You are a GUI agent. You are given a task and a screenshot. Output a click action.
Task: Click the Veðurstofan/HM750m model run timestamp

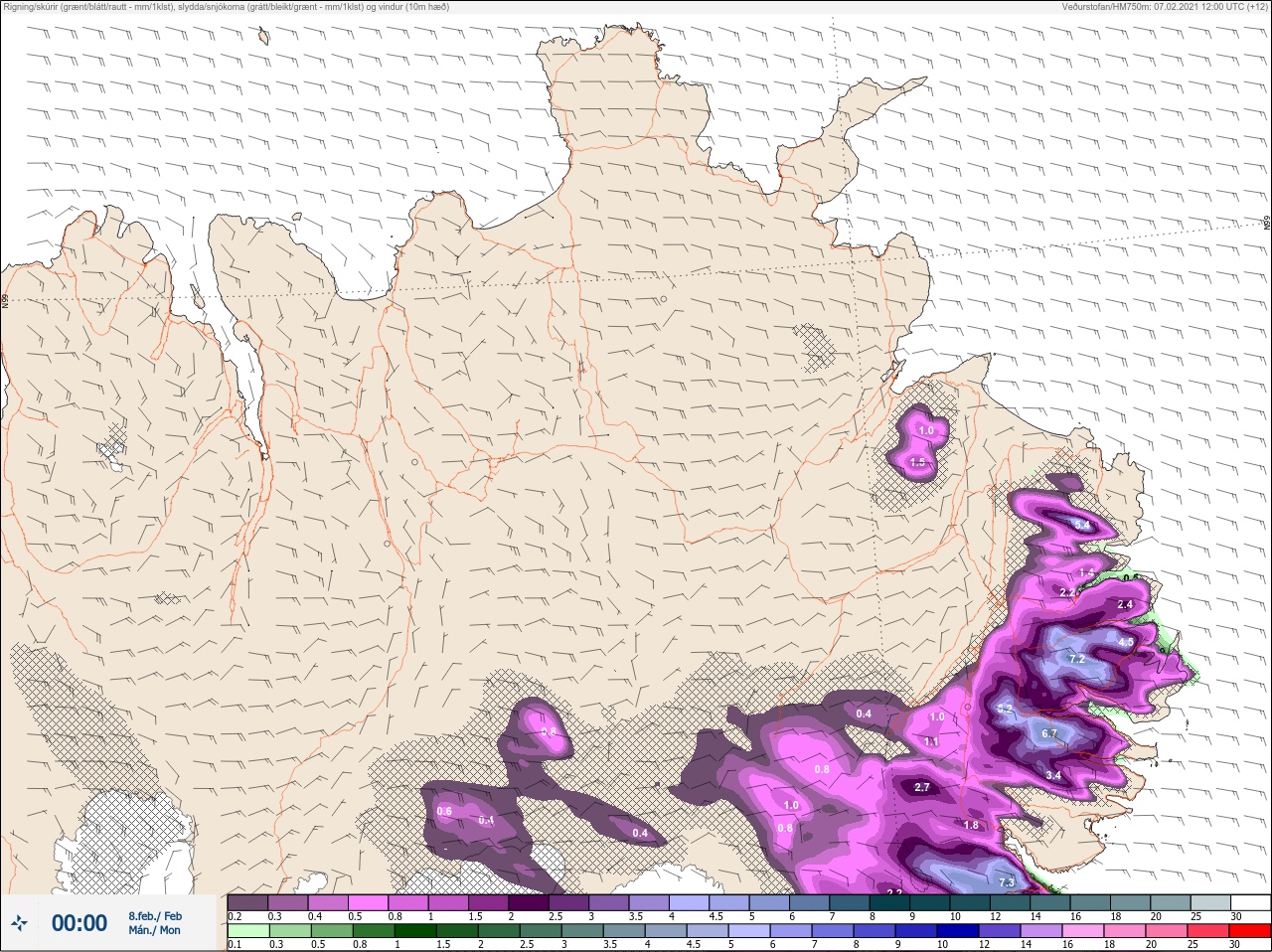click(1166, 6)
